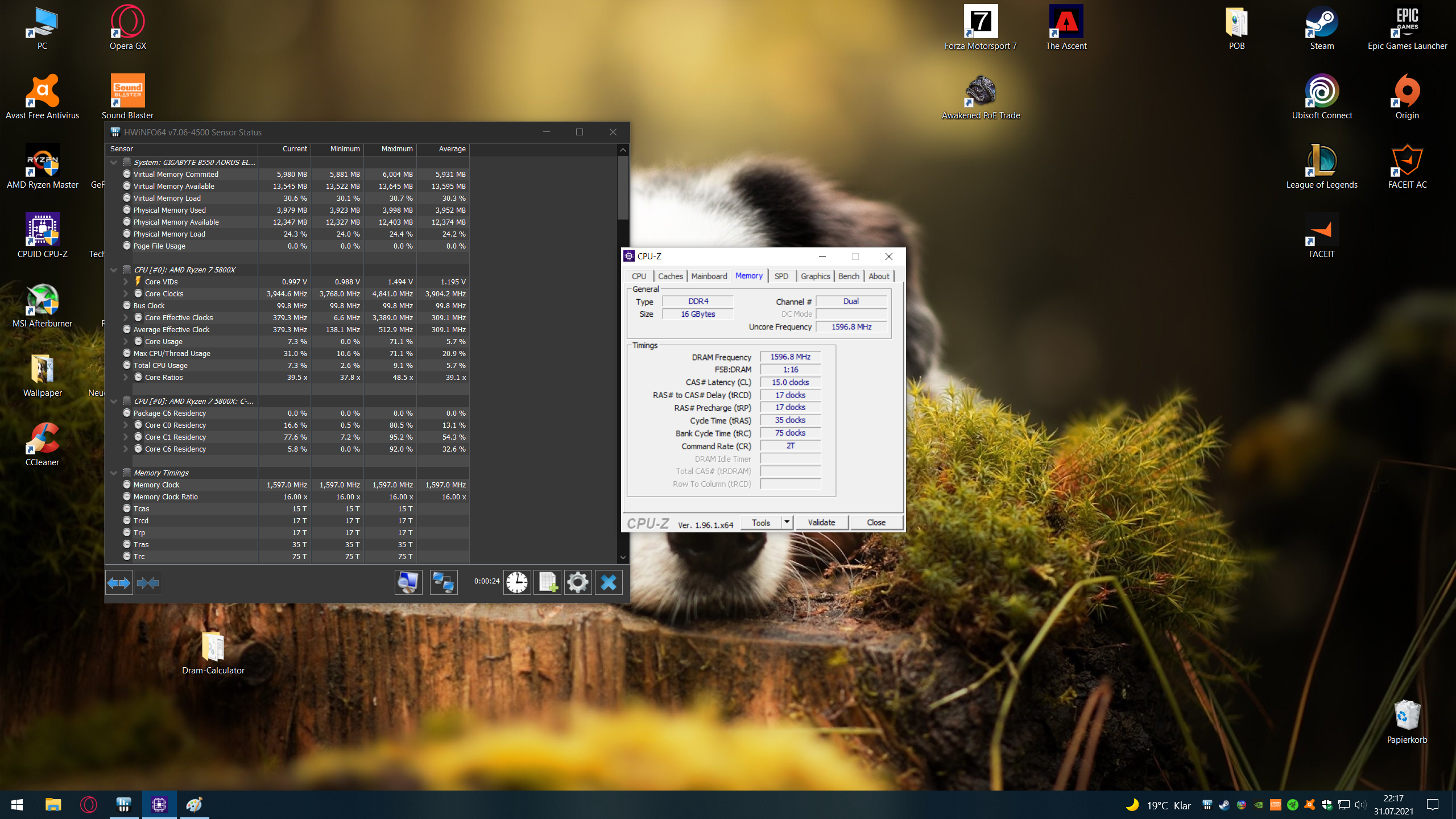Screen dimensions: 1456x819
Task: Open the Mainboard tab in CPU-Z
Action: tap(709, 276)
